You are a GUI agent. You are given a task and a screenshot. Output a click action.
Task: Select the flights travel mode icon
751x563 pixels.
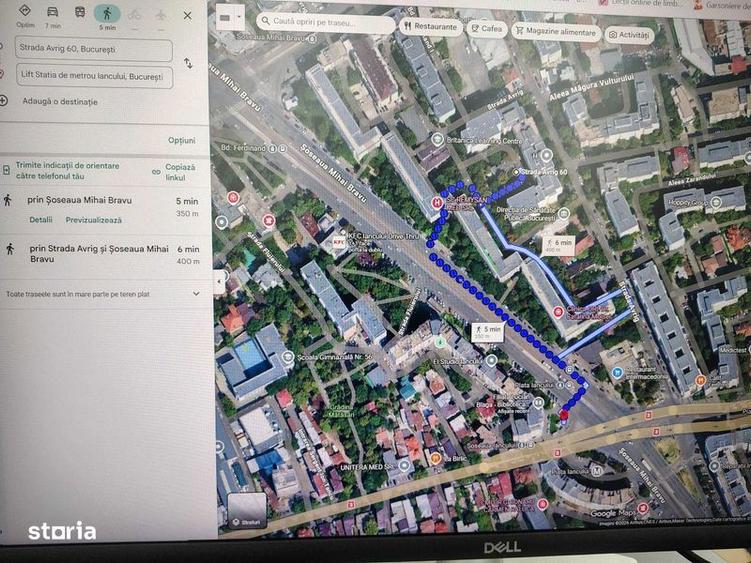(x=161, y=15)
